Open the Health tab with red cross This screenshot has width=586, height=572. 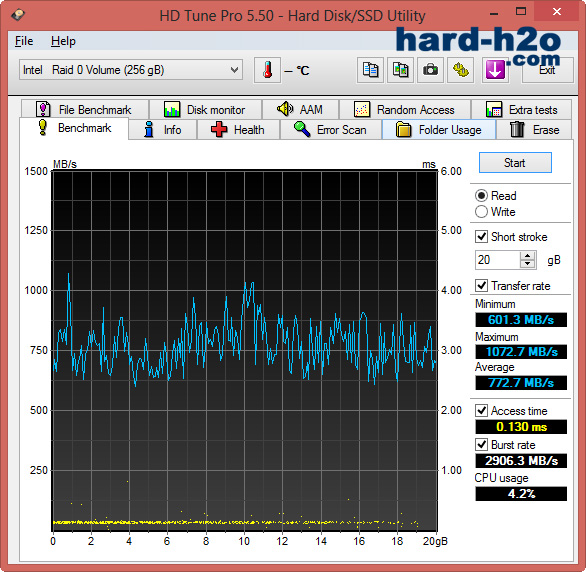coord(238,130)
